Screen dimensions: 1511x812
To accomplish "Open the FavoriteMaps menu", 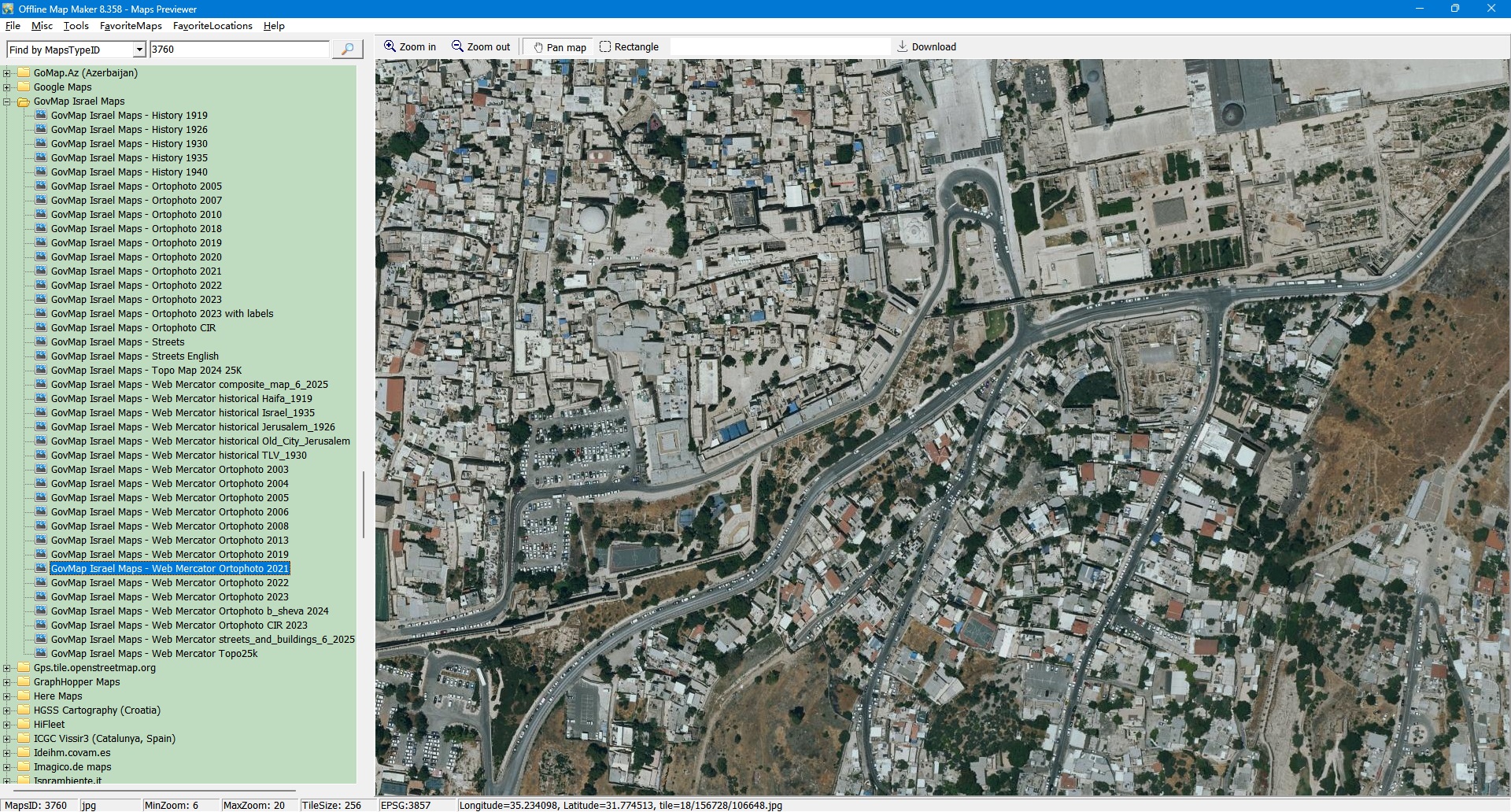I will coord(131,26).
